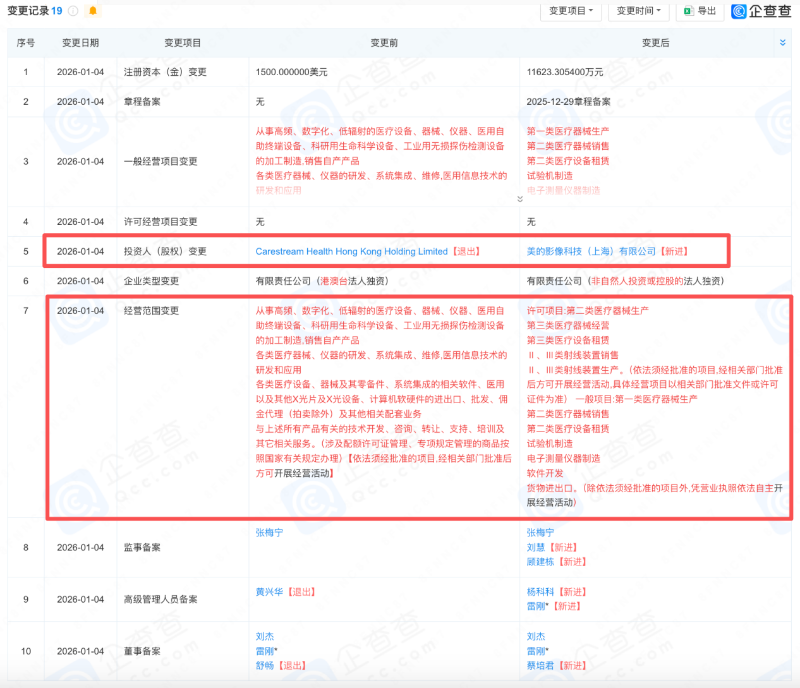The image size is (800, 688).
Task: Click the 企查查 logo
Action: tap(762, 11)
